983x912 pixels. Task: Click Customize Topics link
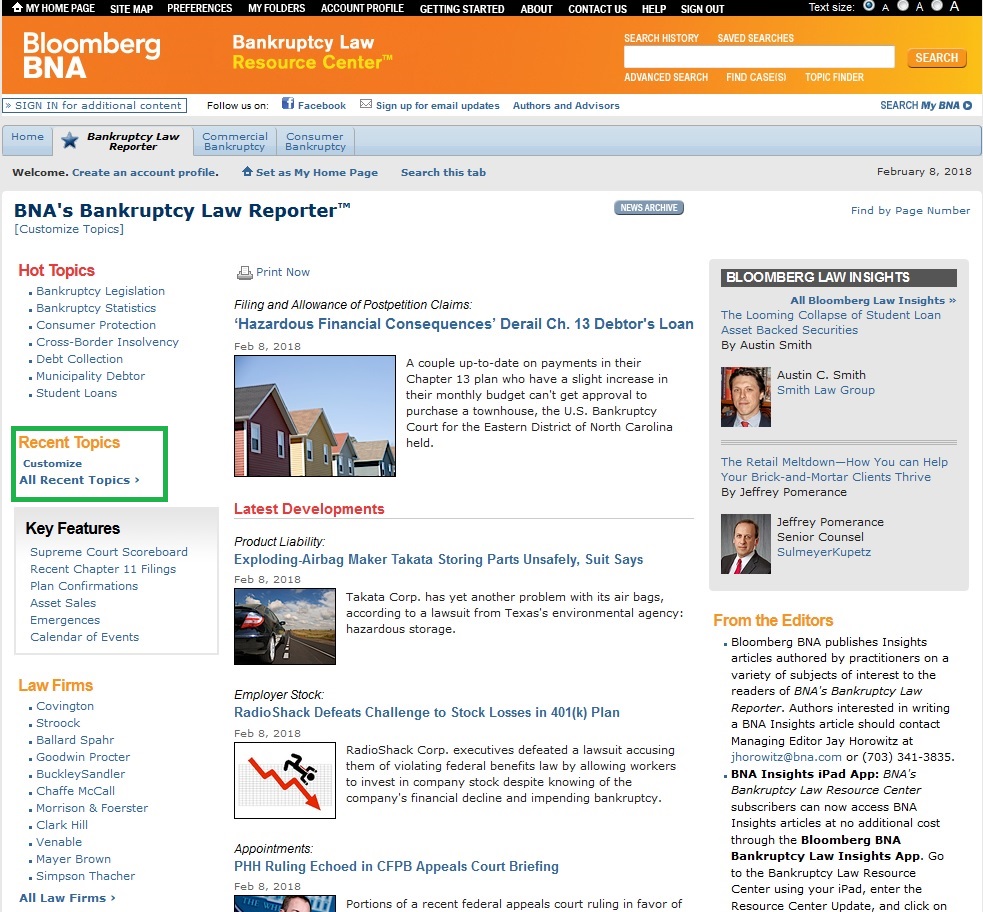coord(69,229)
